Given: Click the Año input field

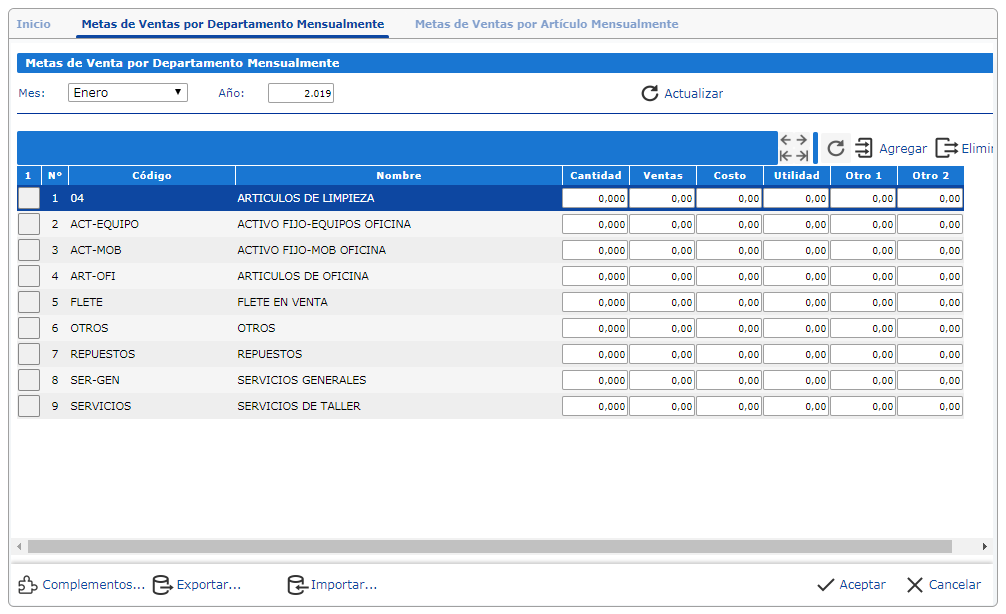Looking at the screenshot, I should (301, 93).
